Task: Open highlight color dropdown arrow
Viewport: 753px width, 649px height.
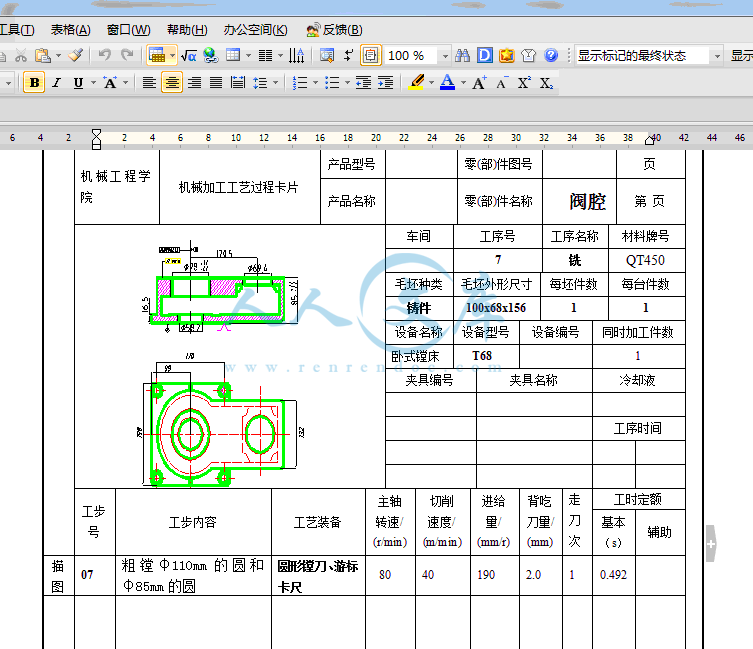Action: click(431, 83)
